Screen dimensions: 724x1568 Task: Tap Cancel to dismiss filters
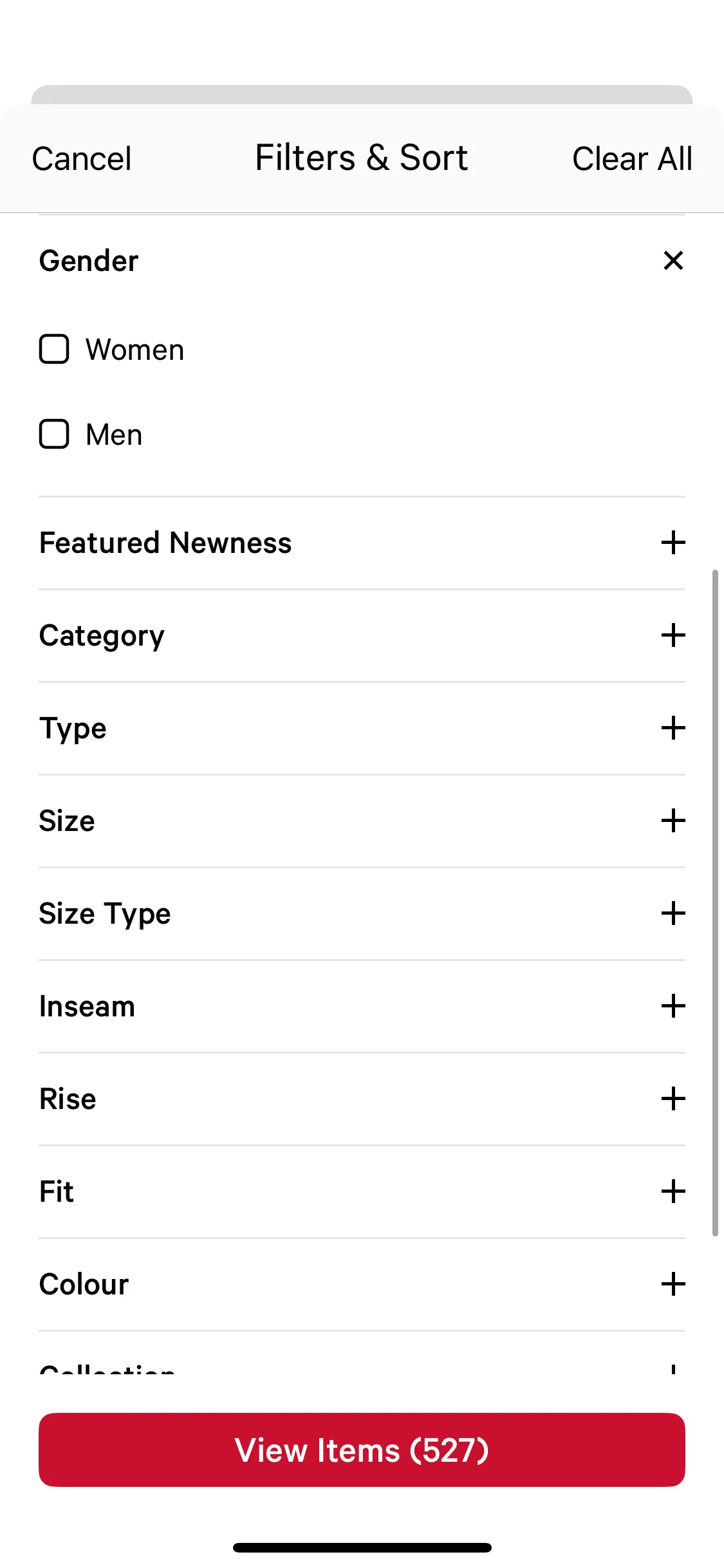(x=82, y=159)
